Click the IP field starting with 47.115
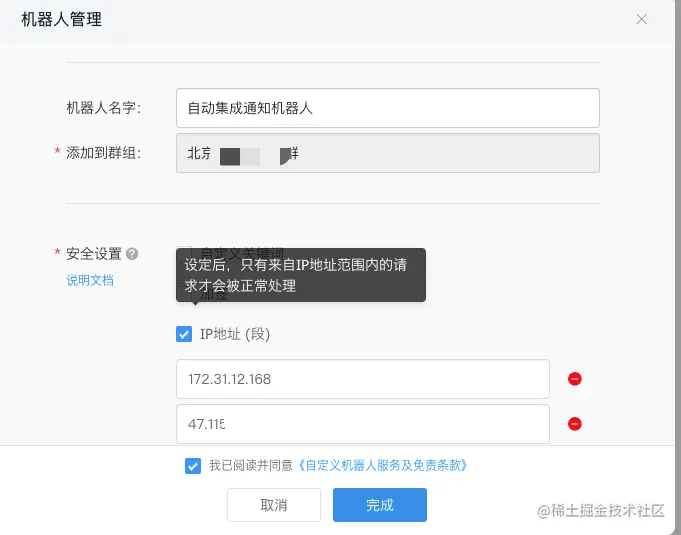This screenshot has width=681, height=535. coord(363,424)
